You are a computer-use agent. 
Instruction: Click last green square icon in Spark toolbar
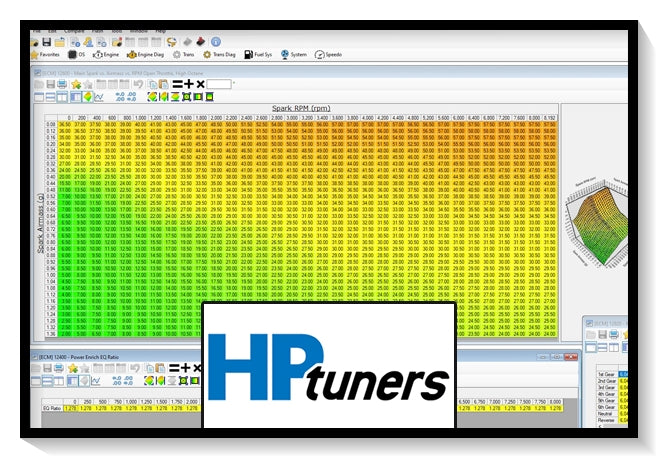point(209,97)
